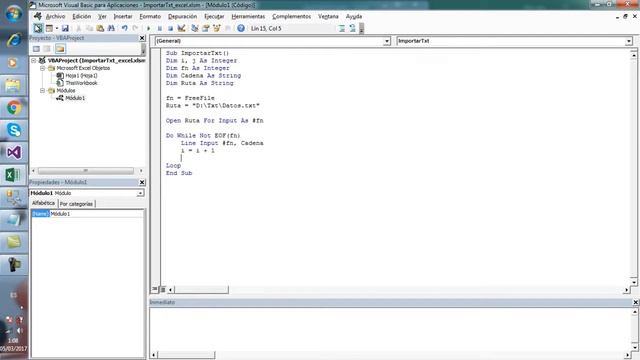Open the ImportarTxt procedure dropdown
This screenshot has height=360, width=640.
click(629, 41)
